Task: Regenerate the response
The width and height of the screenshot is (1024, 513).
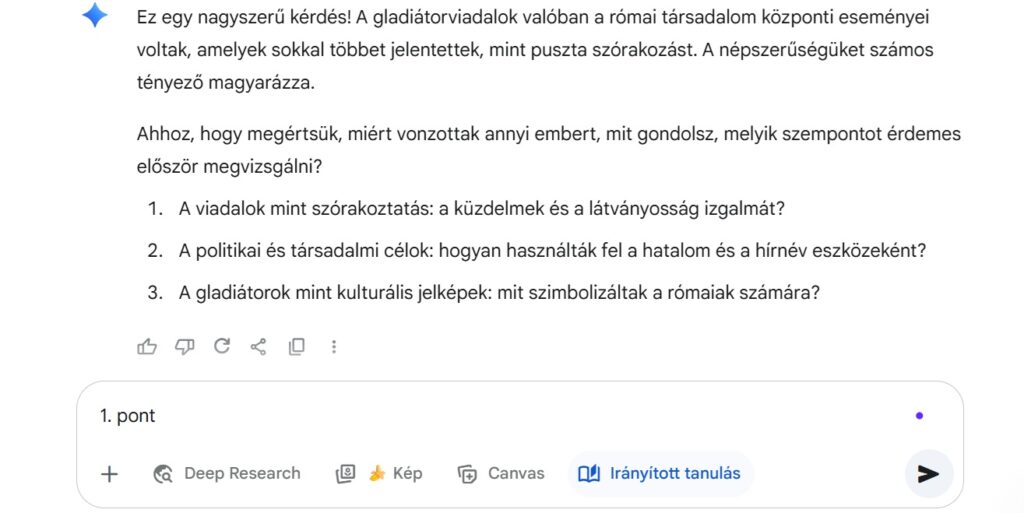Action: [222, 346]
